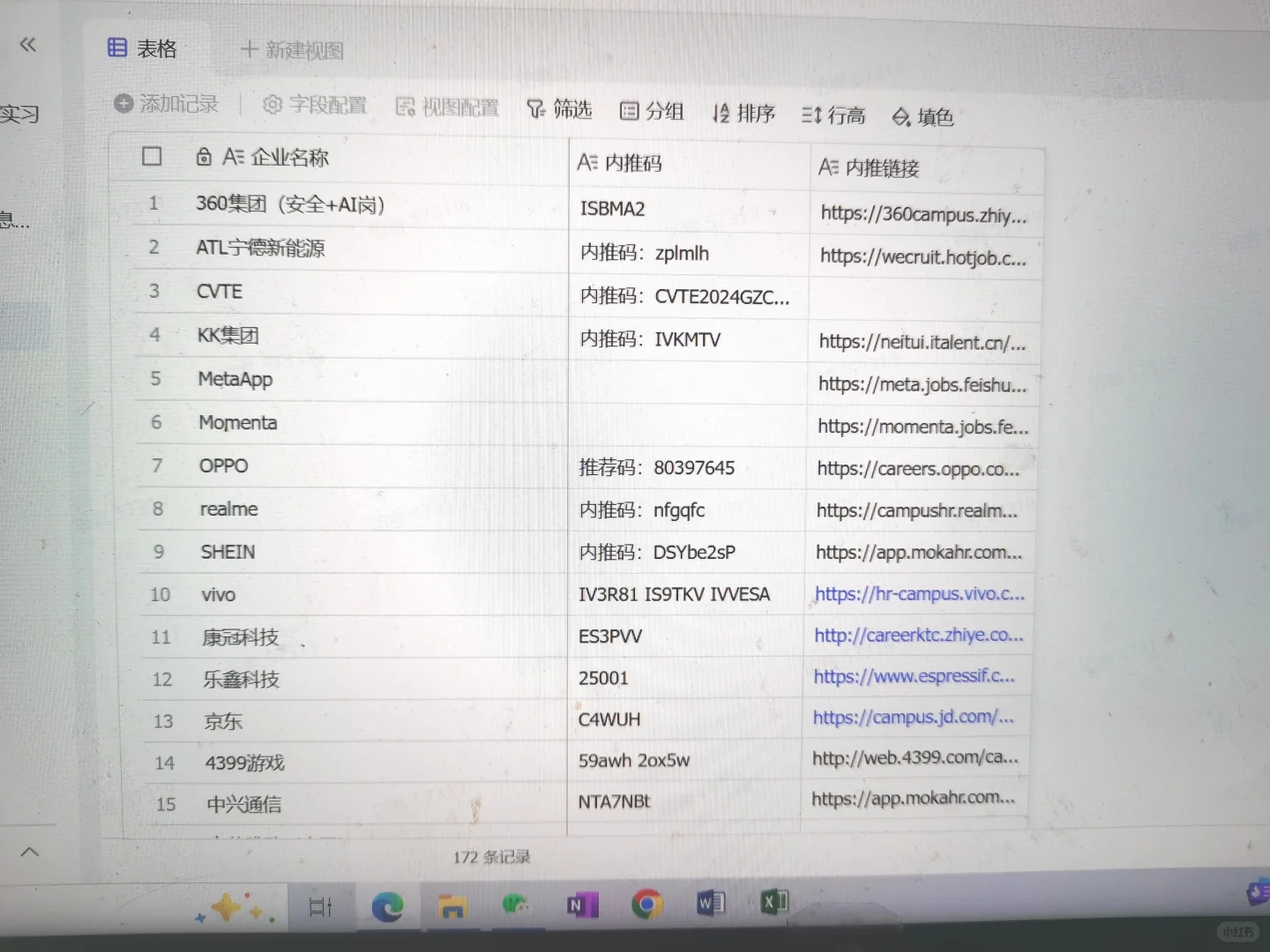Image resolution: width=1270 pixels, height=952 pixels.
Task: Select code cell ES3PVV
Action: (x=610, y=636)
